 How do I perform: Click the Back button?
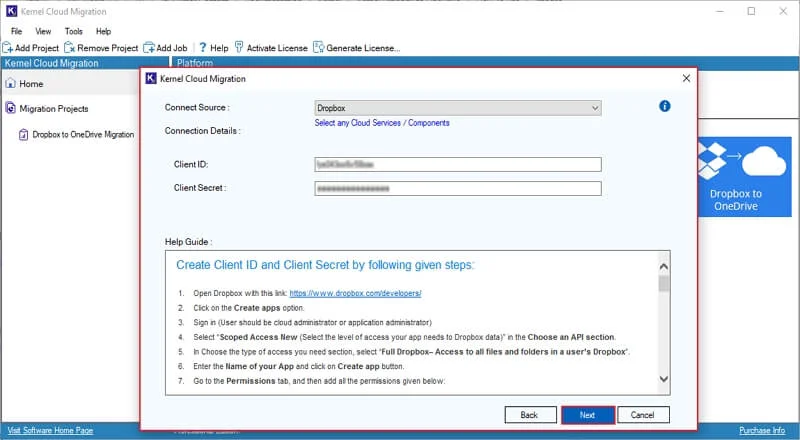tap(530, 415)
